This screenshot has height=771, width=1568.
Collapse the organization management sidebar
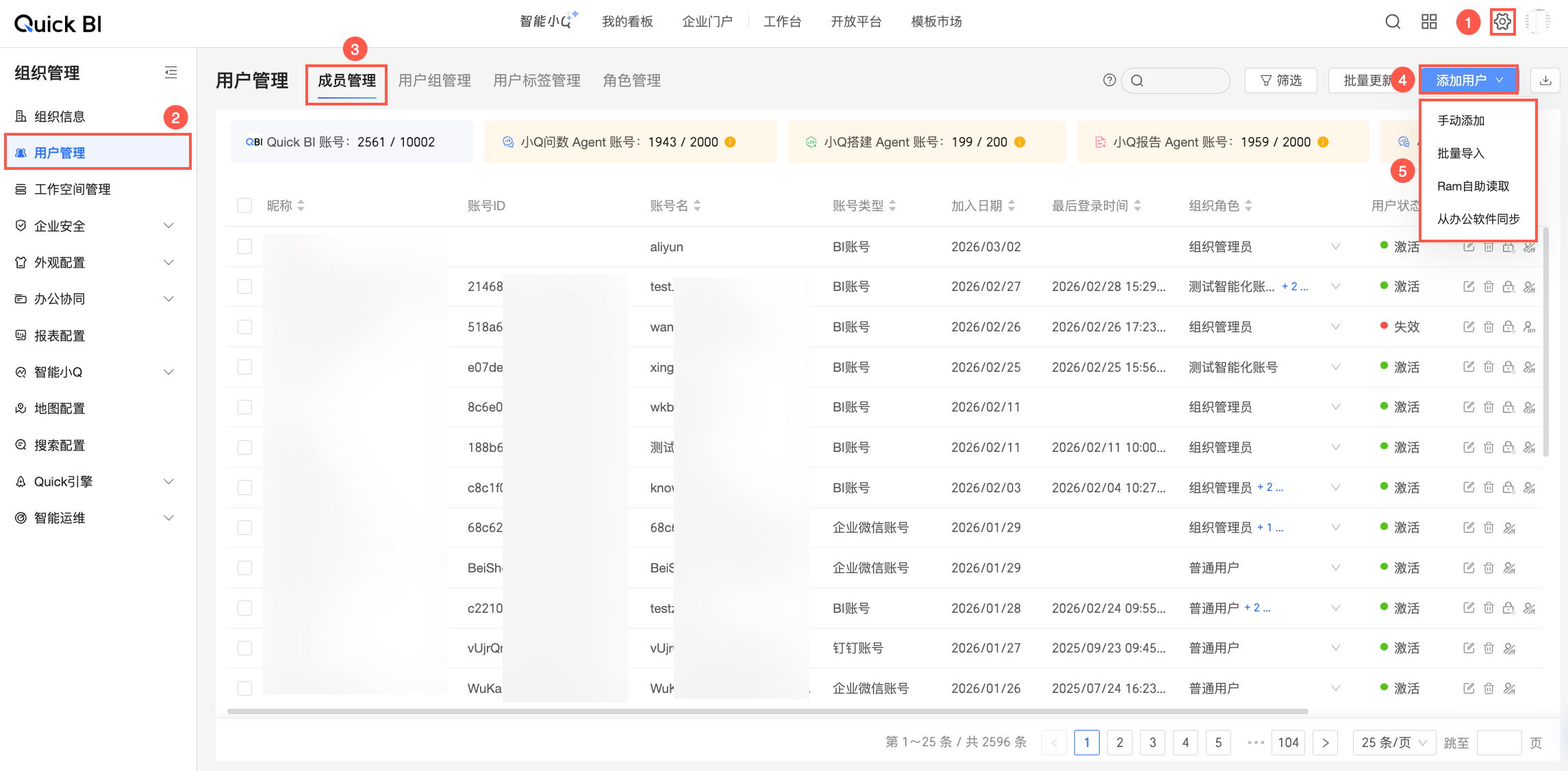pos(171,73)
